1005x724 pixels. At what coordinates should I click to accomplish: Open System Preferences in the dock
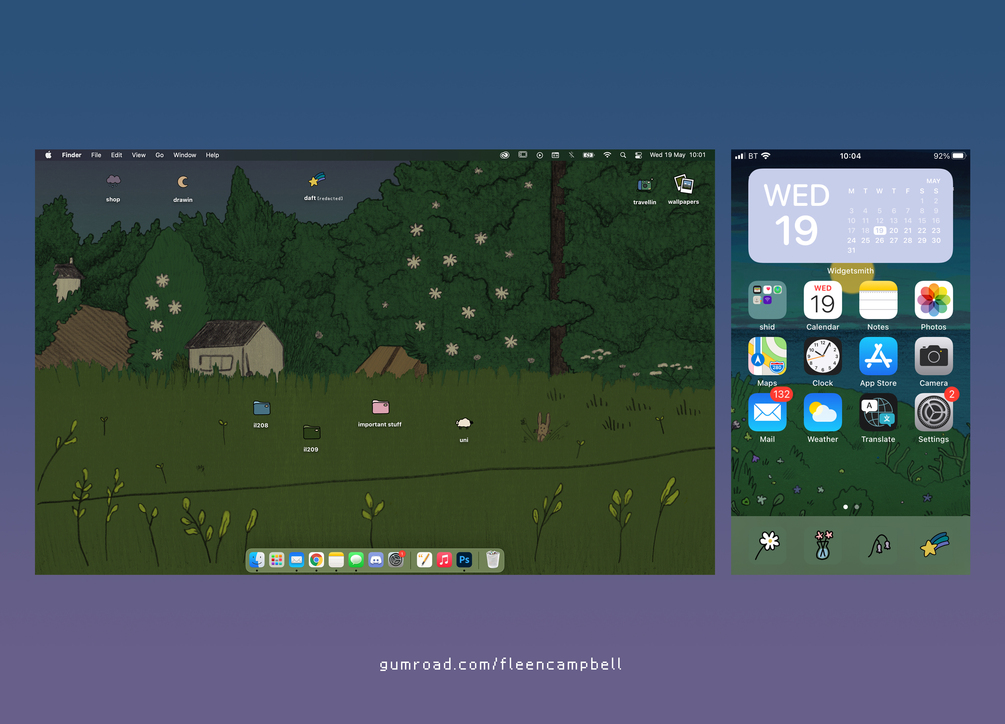(396, 559)
